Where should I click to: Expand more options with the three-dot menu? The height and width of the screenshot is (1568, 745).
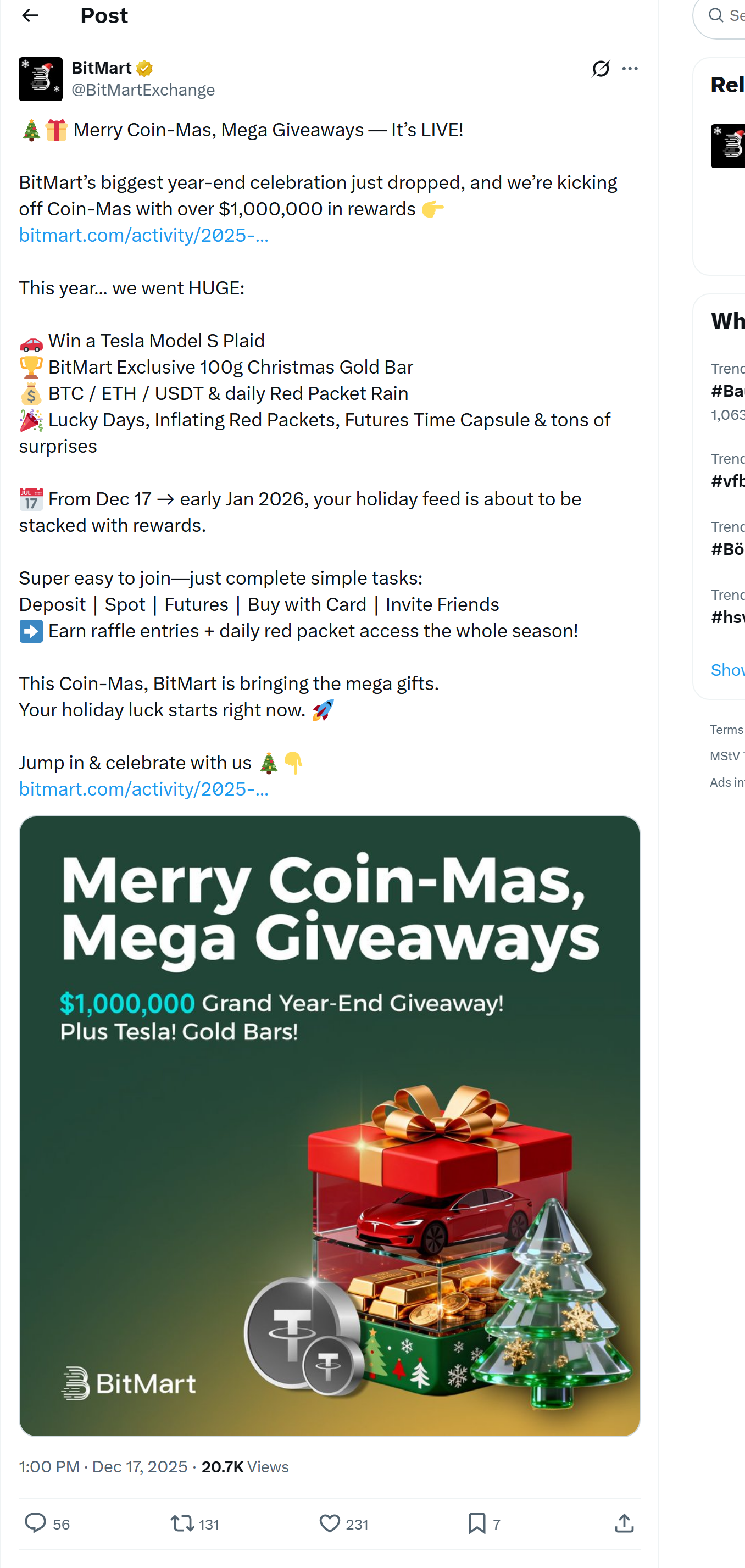[x=630, y=69]
